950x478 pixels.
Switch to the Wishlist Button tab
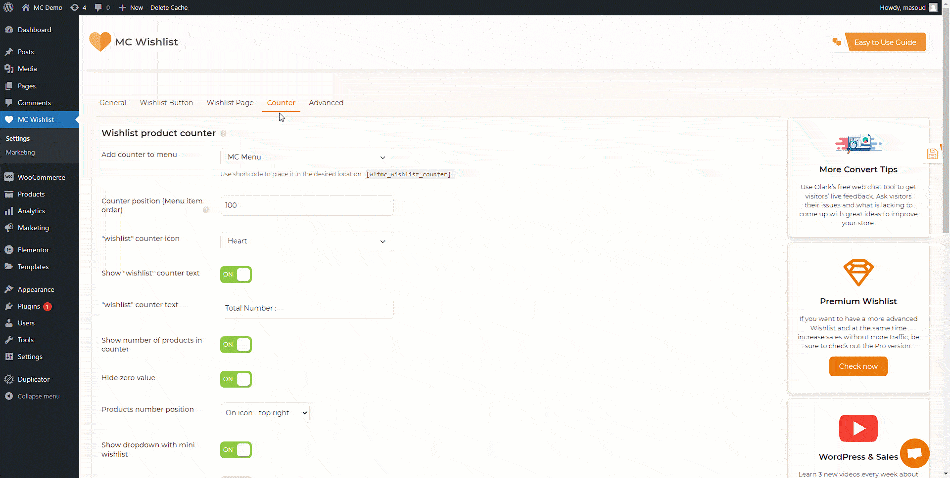(x=167, y=103)
